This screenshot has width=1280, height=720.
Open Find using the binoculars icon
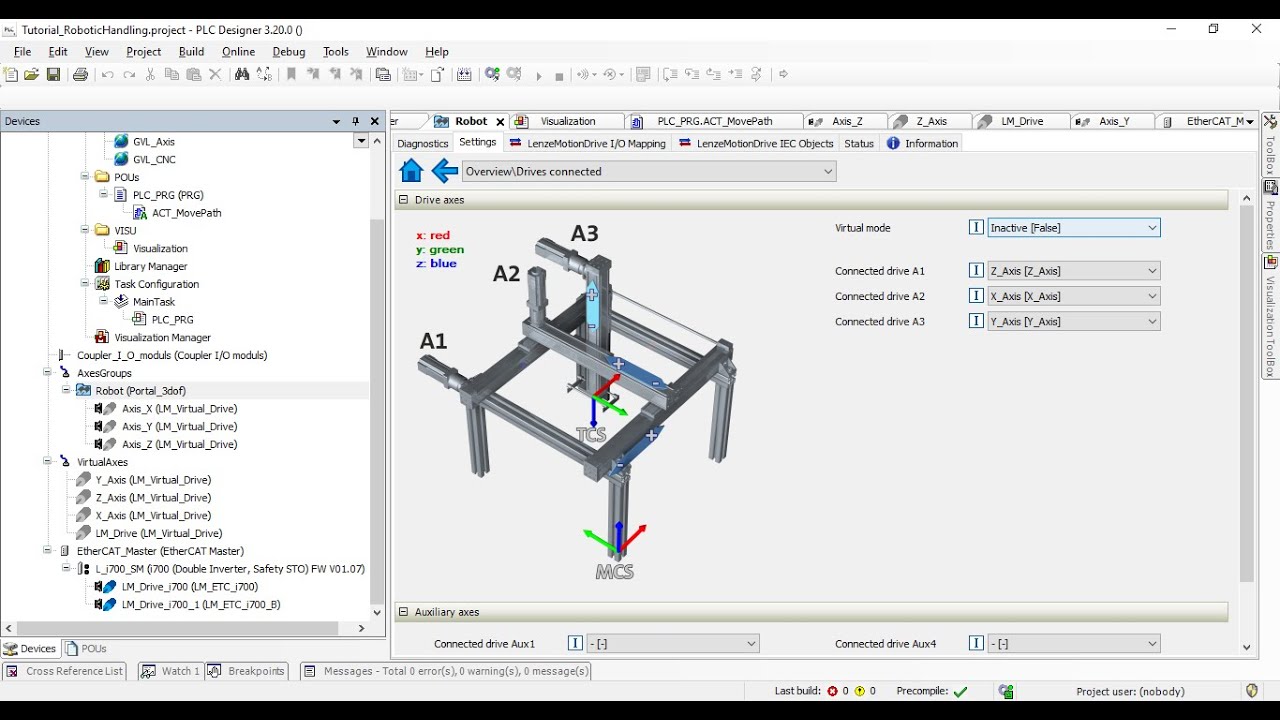241,74
